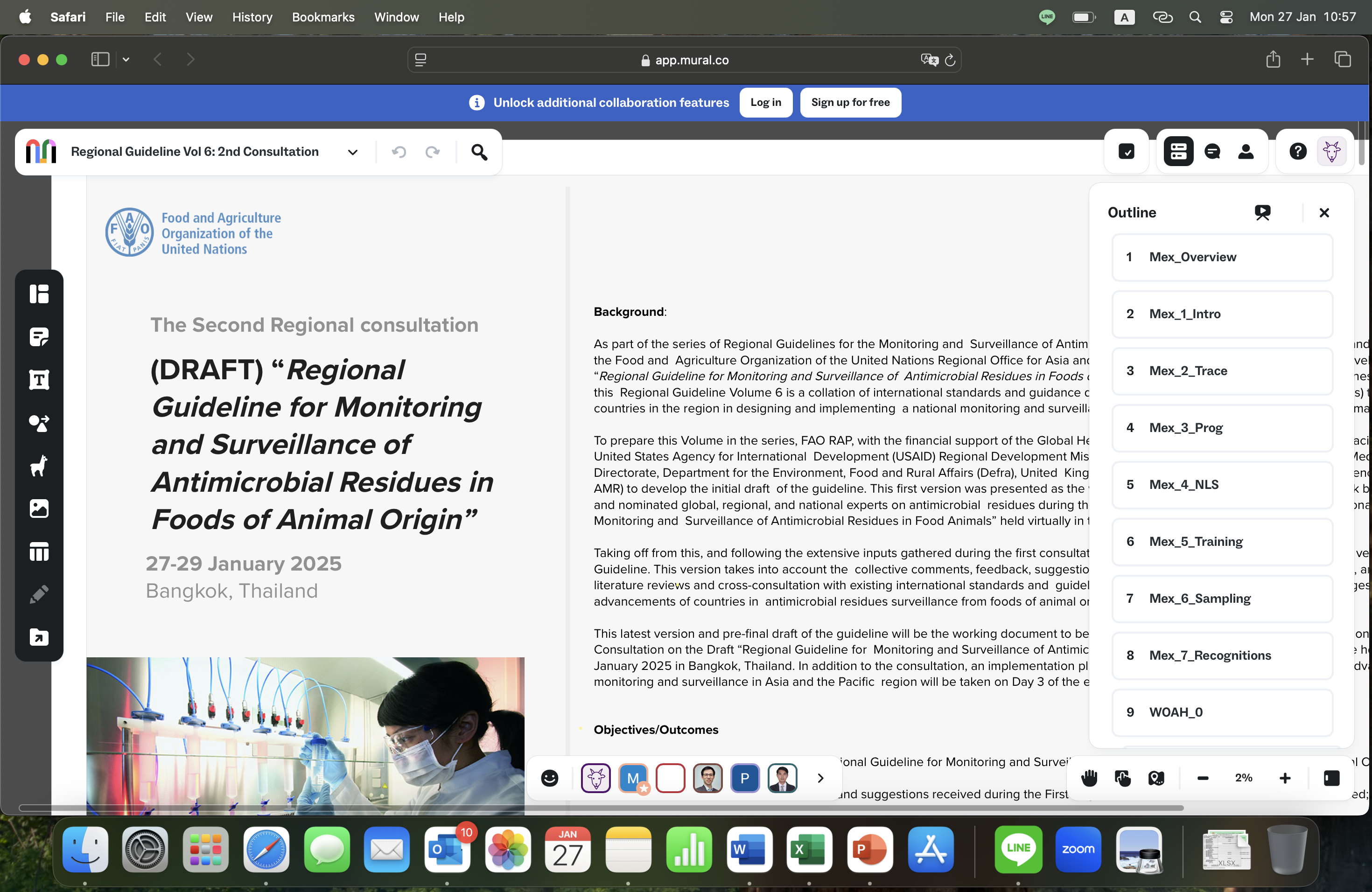Go to Mex_1_Intro outline item

click(x=1222, y=314)
